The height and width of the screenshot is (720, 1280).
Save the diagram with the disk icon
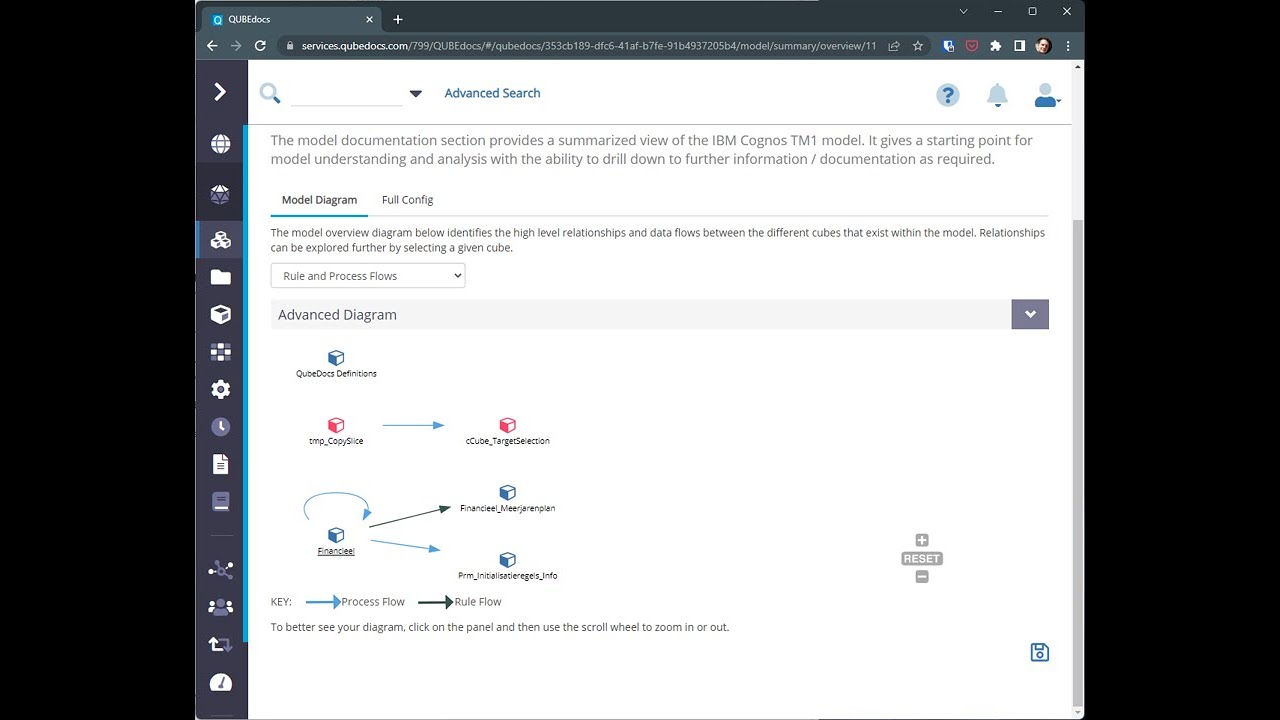pos(1040,652)
